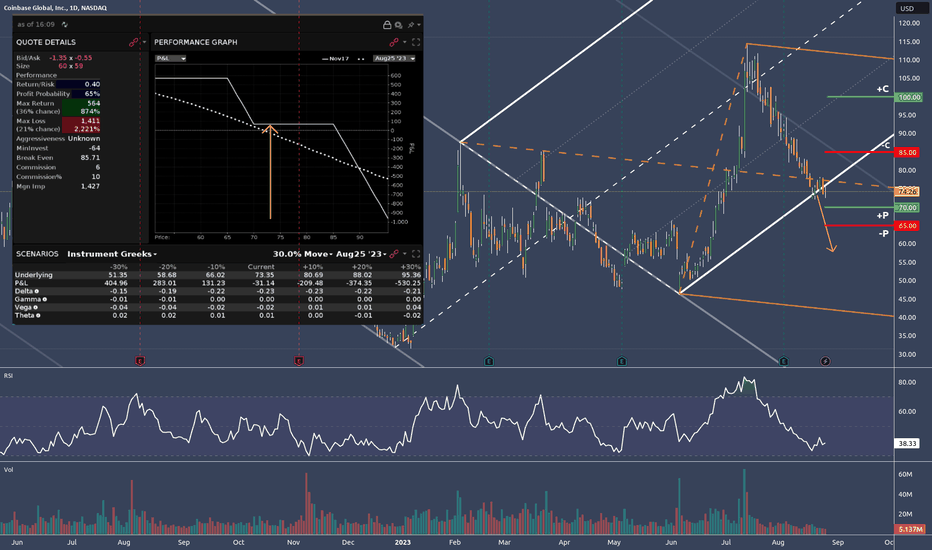
Task: Click the Coinbase Global, Inc. chart title
Action: tap(55, 8)
